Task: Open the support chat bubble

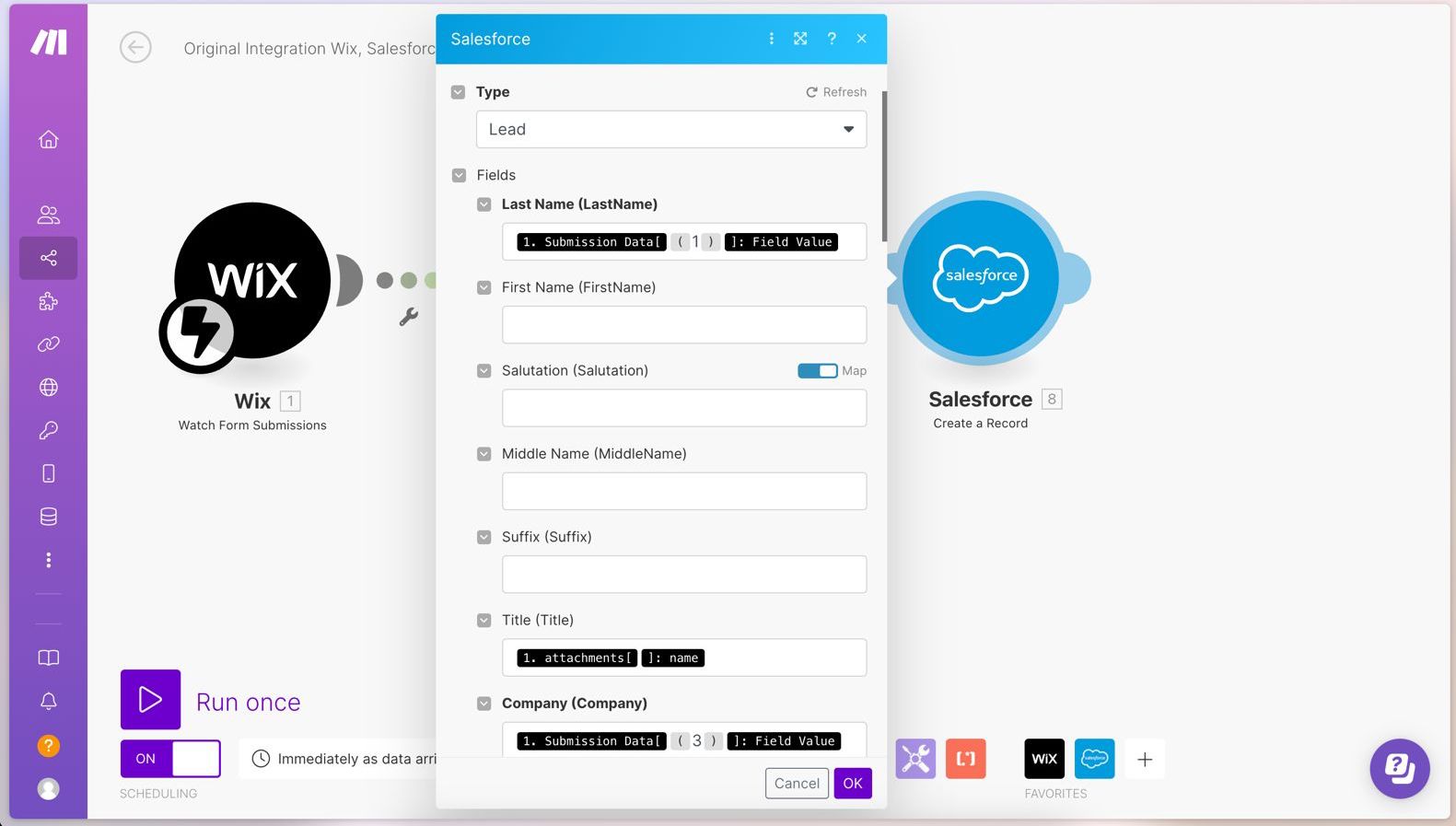Action: pos(1400,769)
